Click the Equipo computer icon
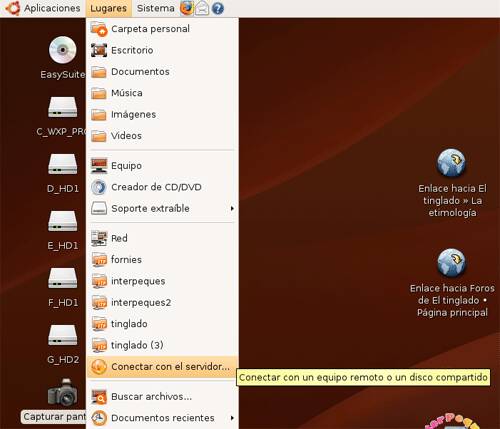 [x=99, y=166]
